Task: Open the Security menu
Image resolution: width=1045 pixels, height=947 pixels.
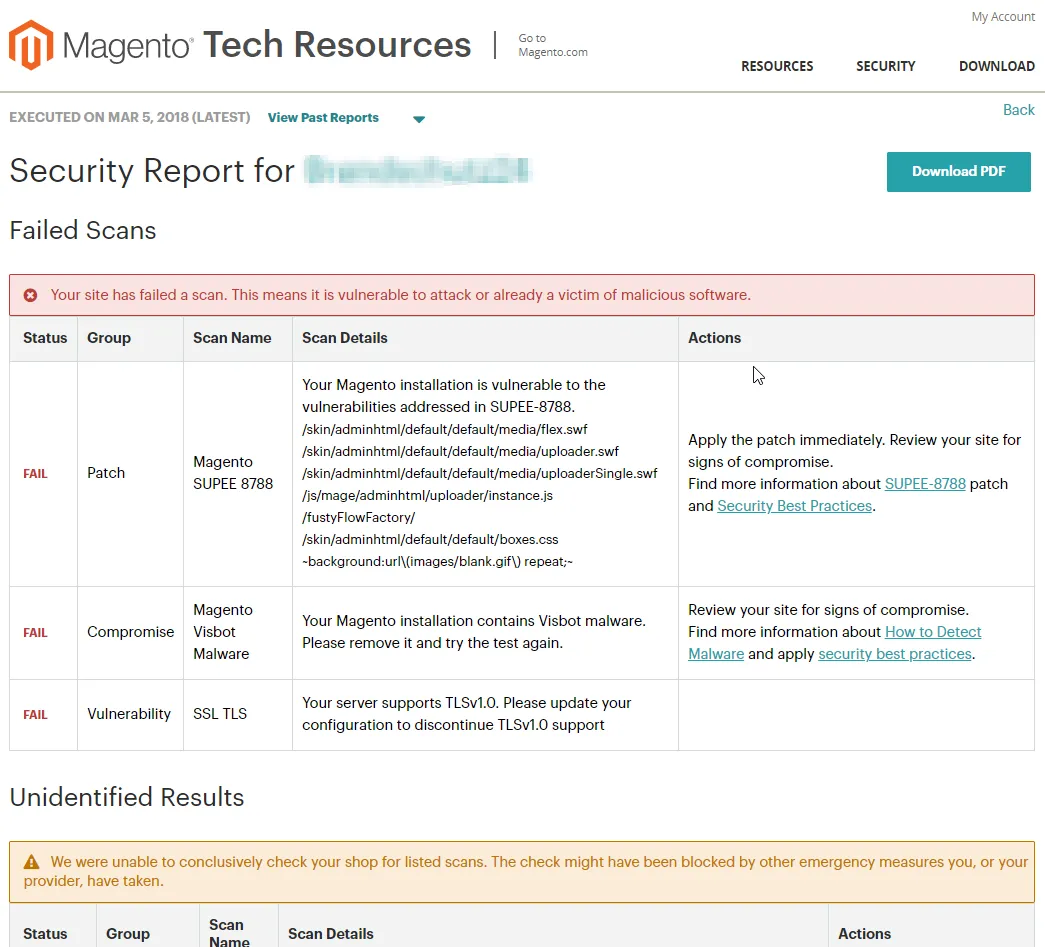Action: [885, 66]
